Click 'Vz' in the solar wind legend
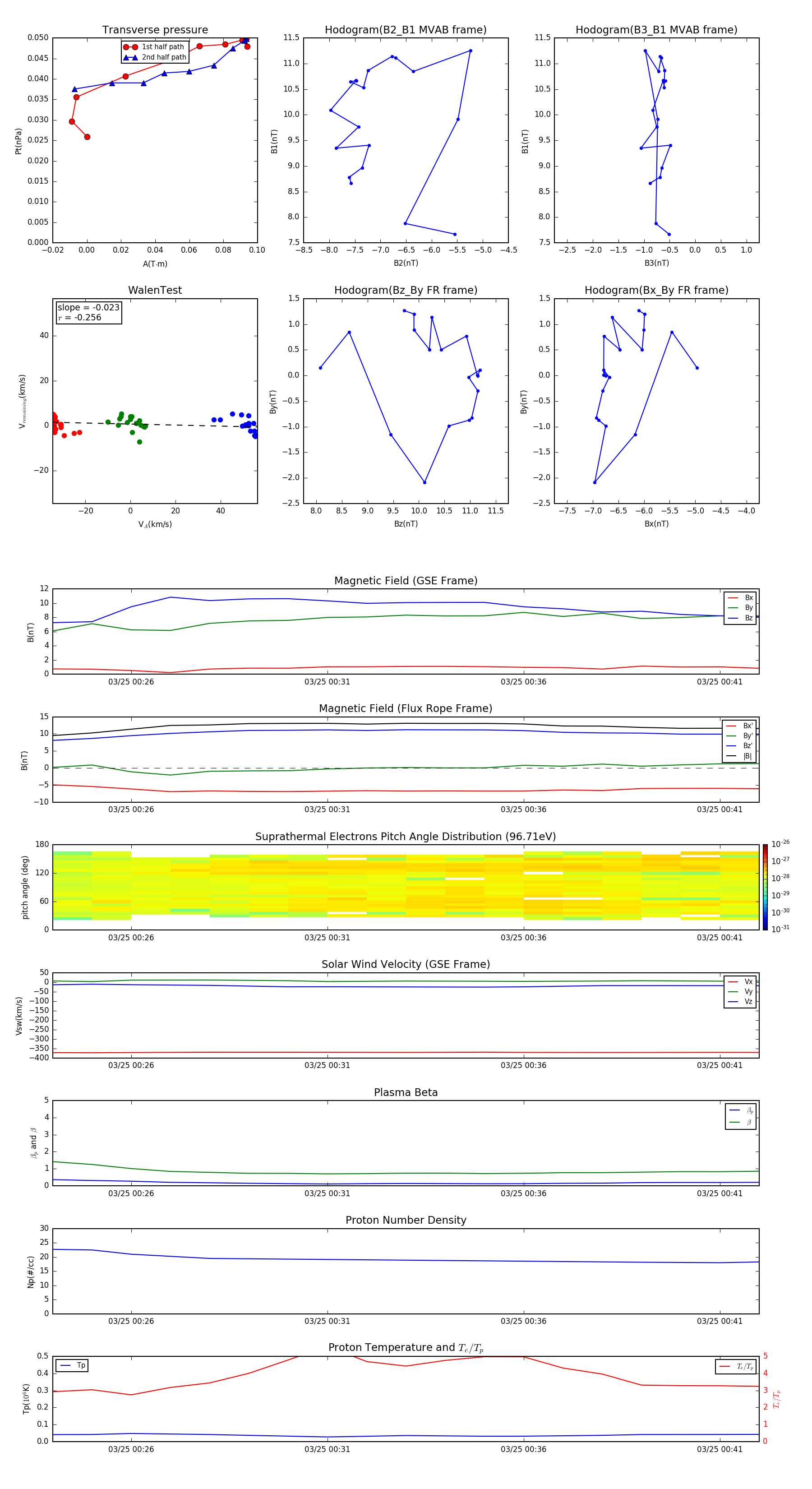 pos(740,1002)
